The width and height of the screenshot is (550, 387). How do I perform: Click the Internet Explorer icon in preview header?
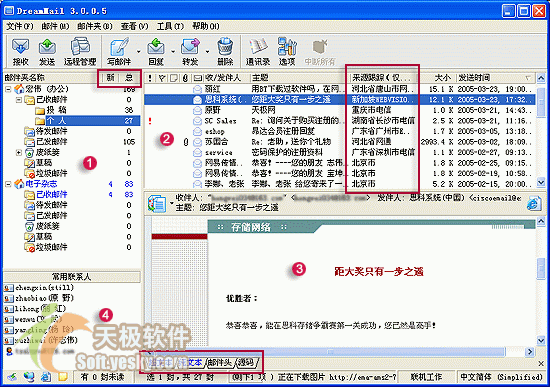(x=534, y=203)
